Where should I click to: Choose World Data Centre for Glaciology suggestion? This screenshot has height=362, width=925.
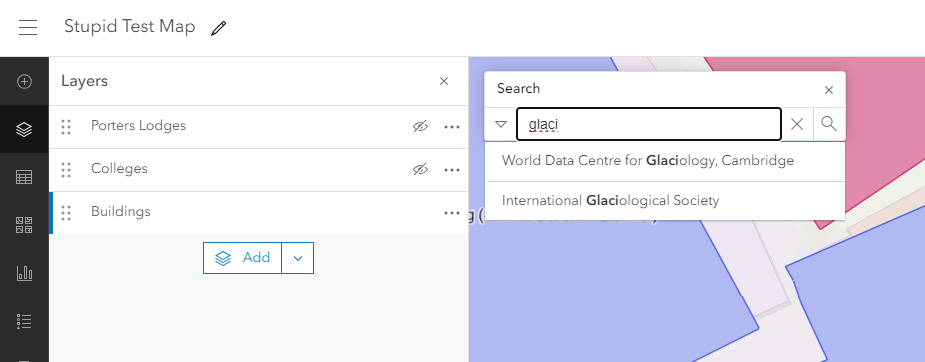pyautogui.click(x=665, y=161)
